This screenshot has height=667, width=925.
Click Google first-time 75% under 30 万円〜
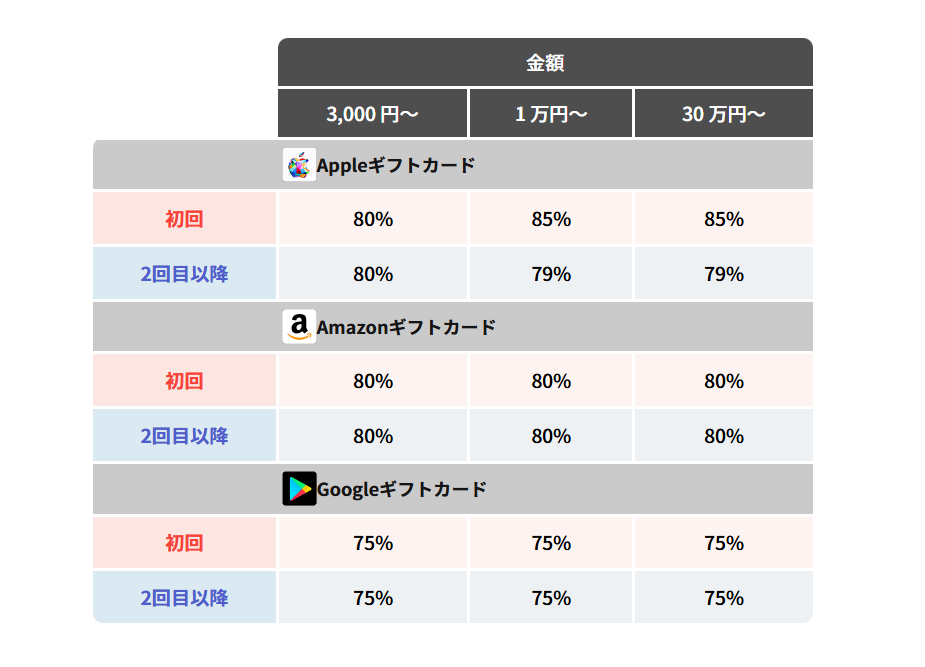tap(724, 543)
